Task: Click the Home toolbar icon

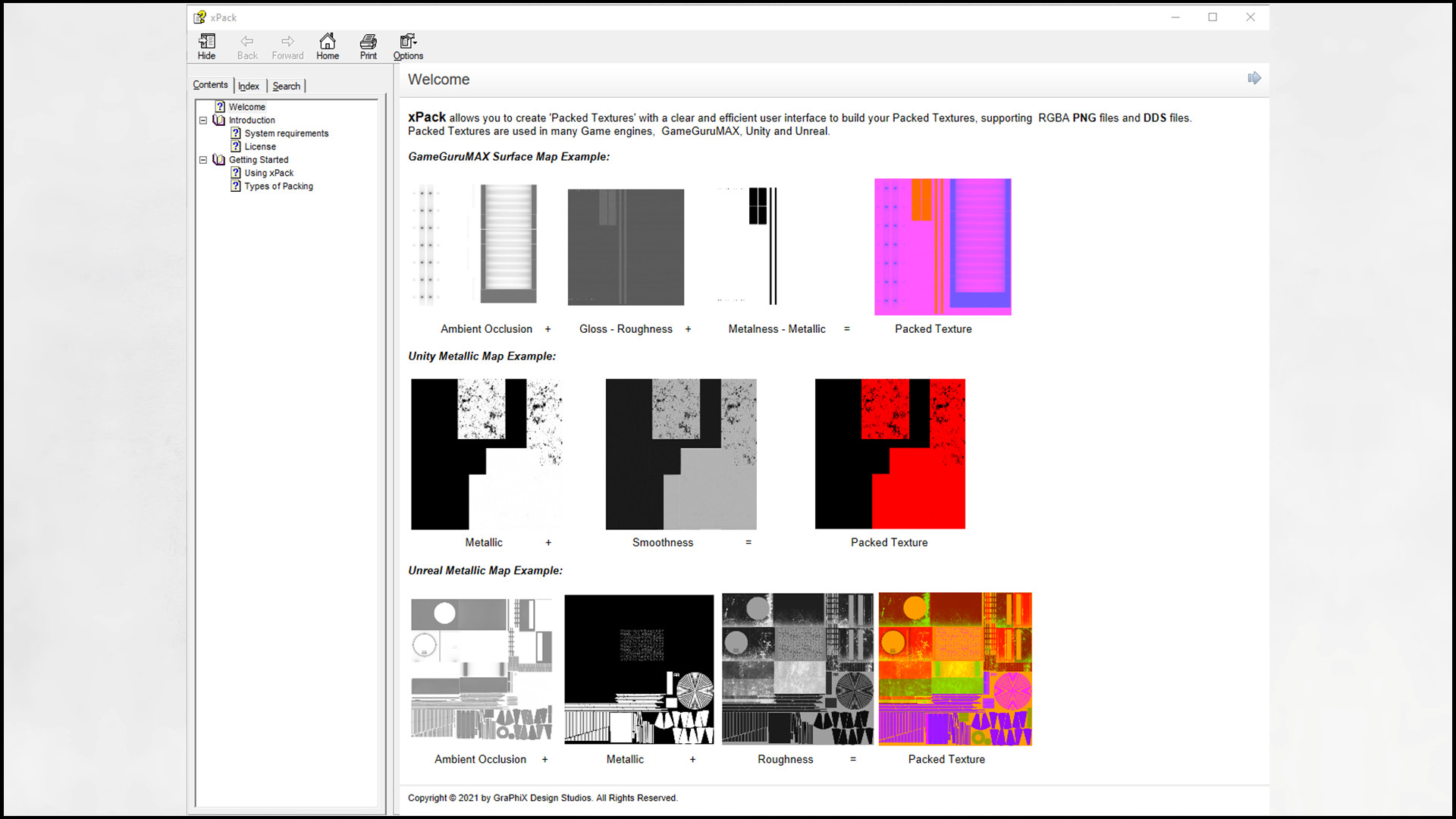Action: (328, 45)
